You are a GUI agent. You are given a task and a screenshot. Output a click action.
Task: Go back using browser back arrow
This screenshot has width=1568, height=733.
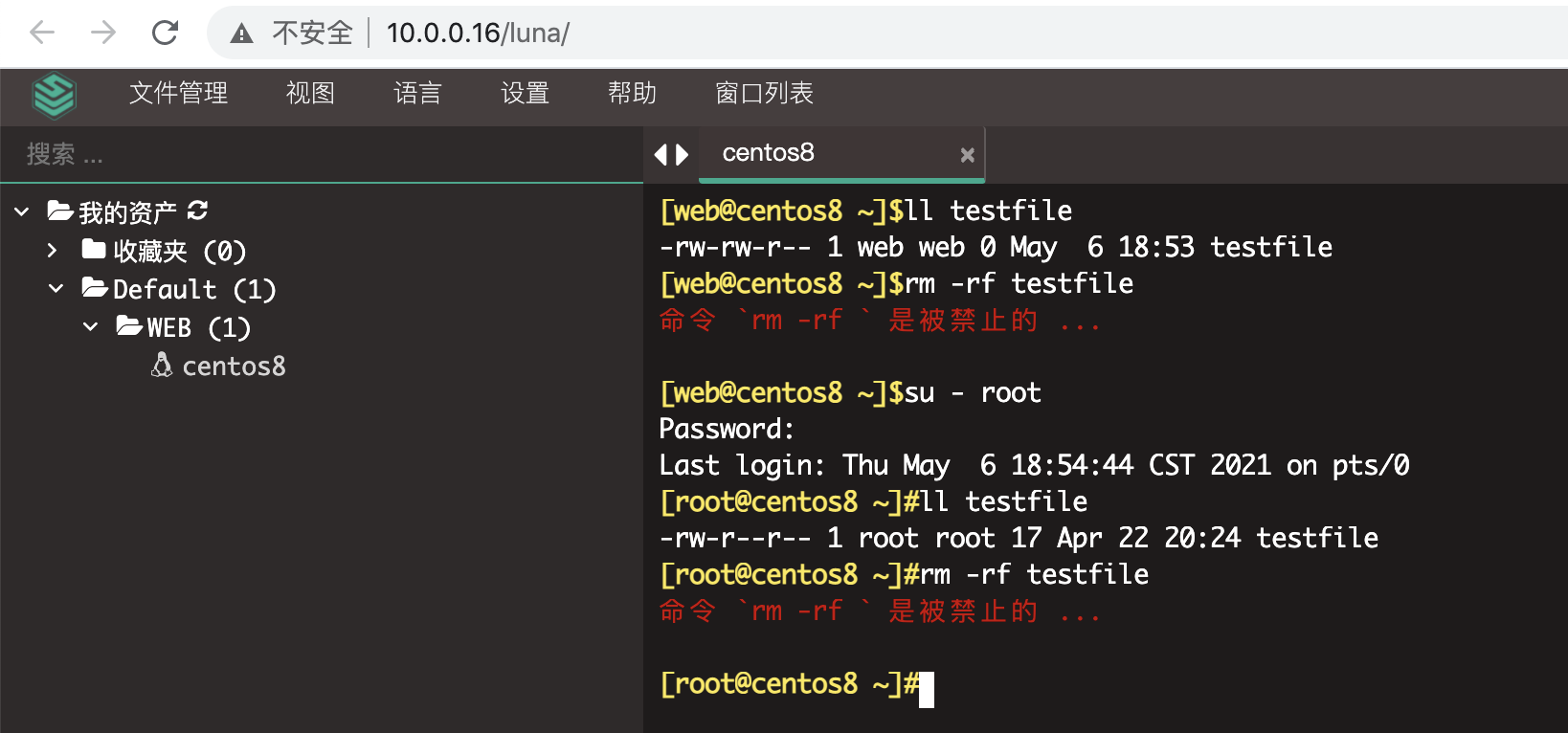tap(42, 33)
